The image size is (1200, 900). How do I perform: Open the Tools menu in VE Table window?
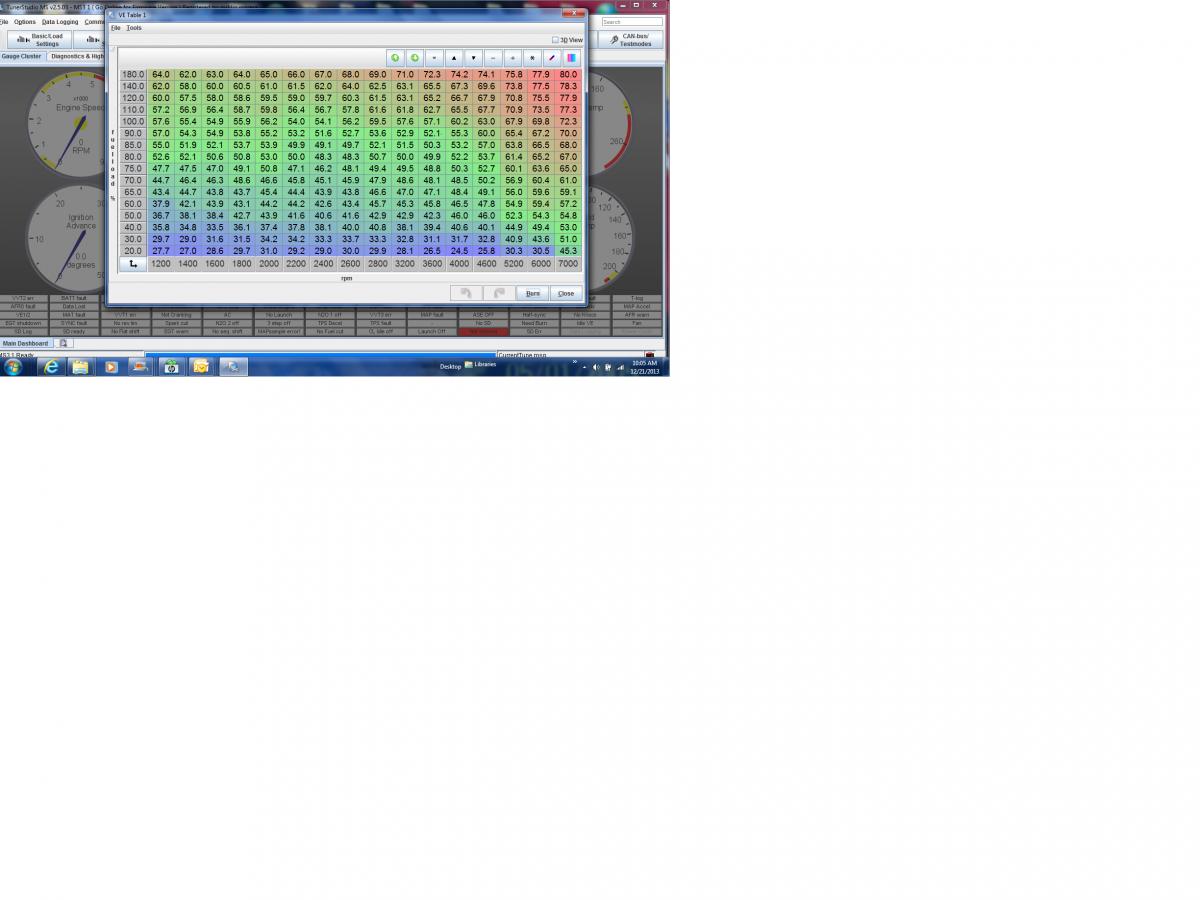coord(134,28)
